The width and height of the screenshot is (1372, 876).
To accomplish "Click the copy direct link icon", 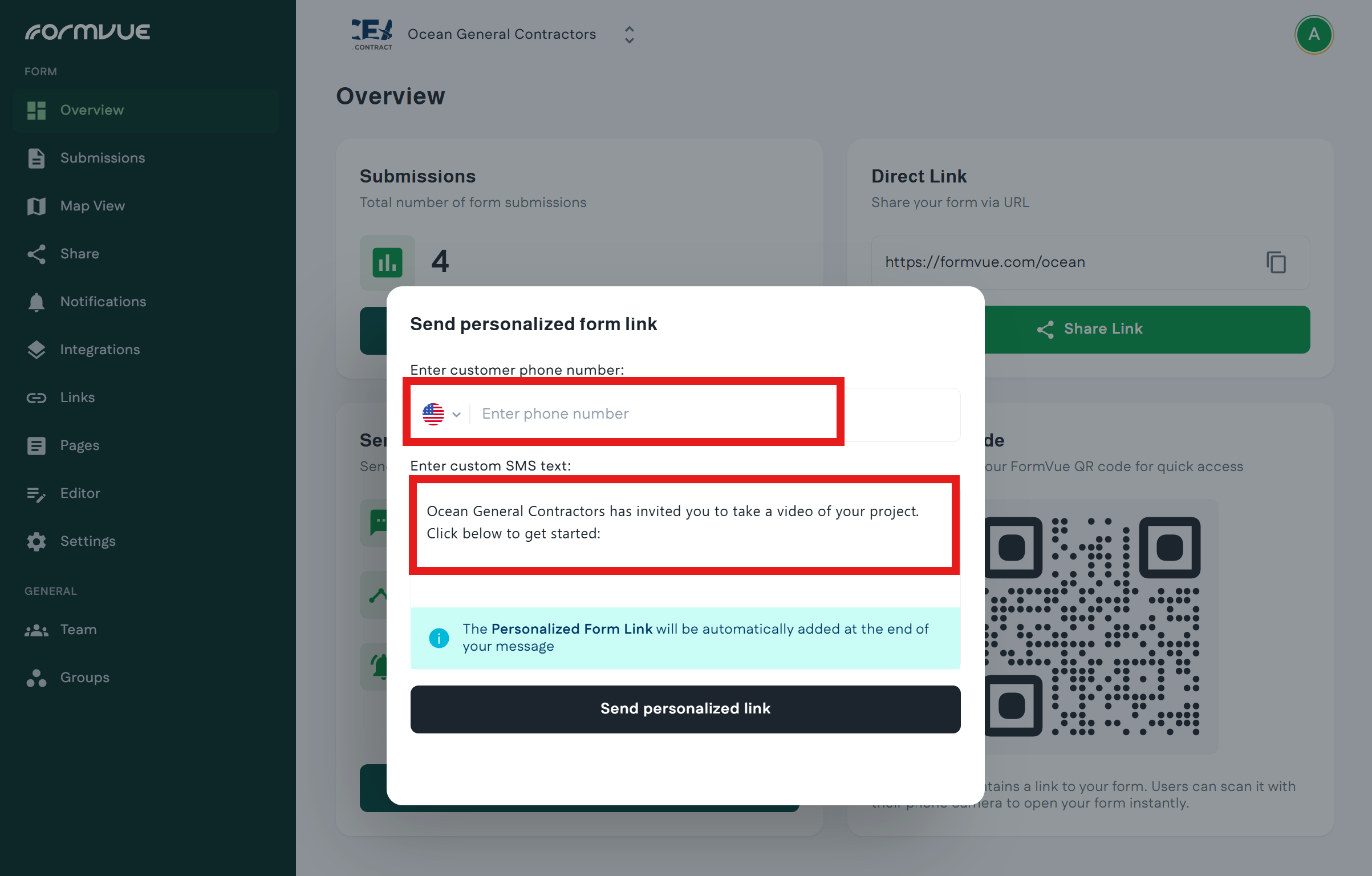I will 1276,263.
